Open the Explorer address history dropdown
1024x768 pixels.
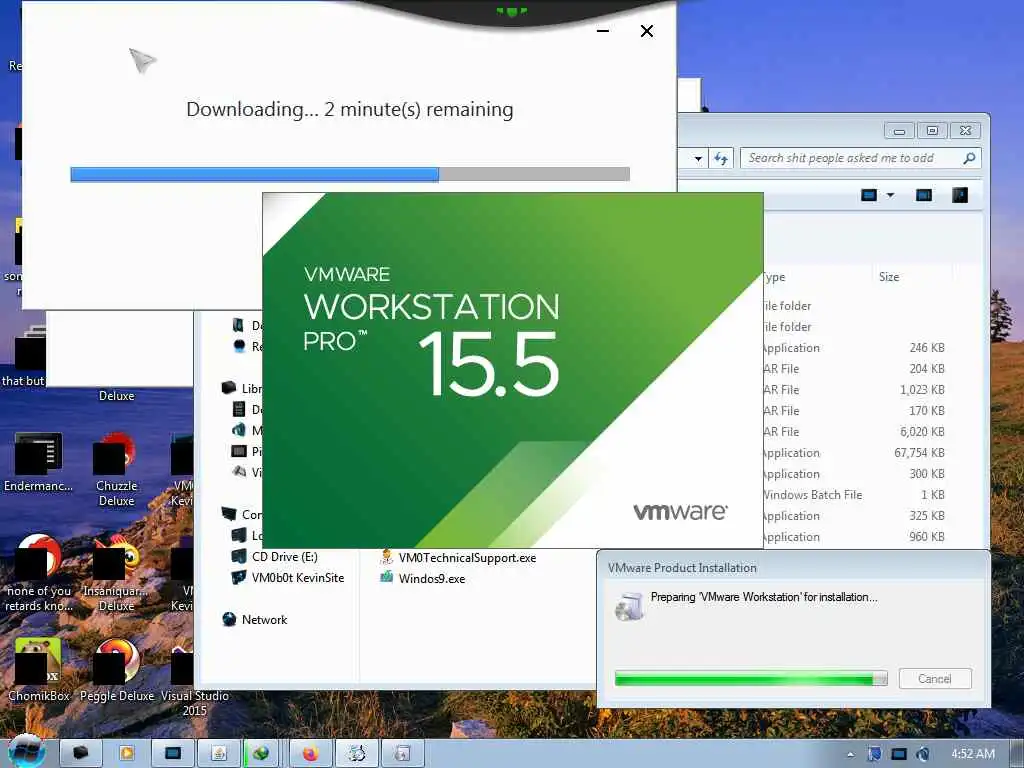point(698,159)
